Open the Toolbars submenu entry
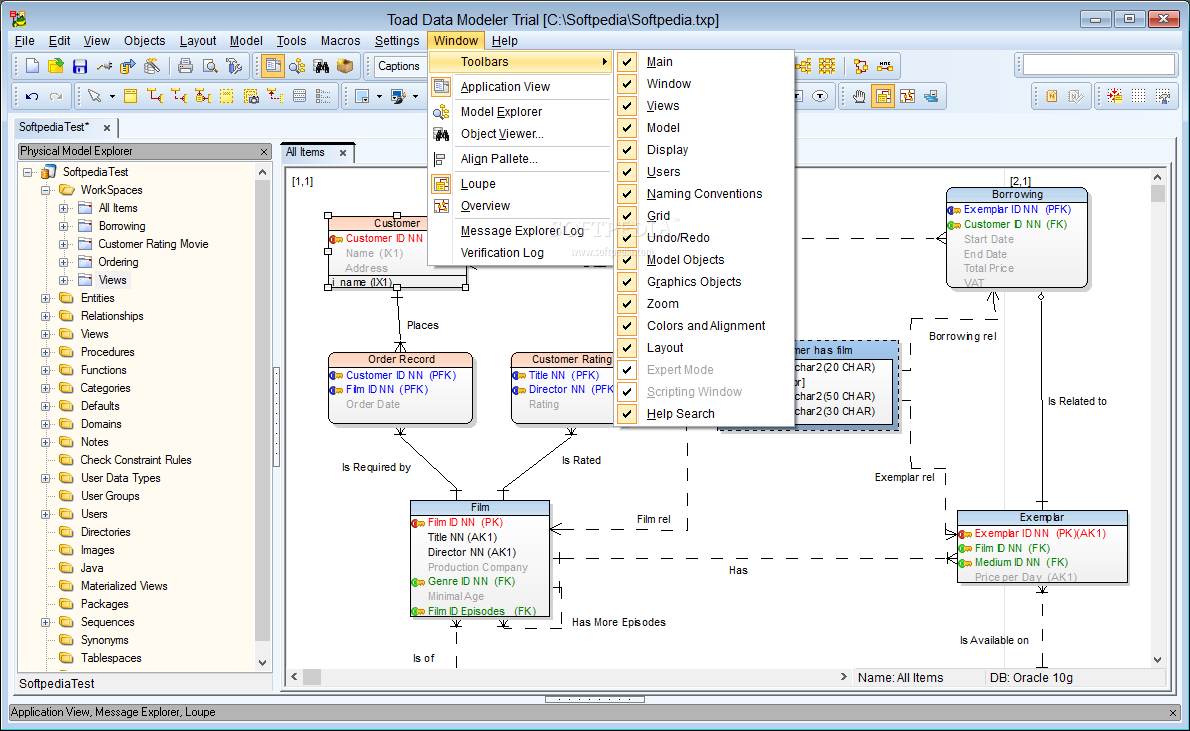1190x731 pixels. (520, 62)
